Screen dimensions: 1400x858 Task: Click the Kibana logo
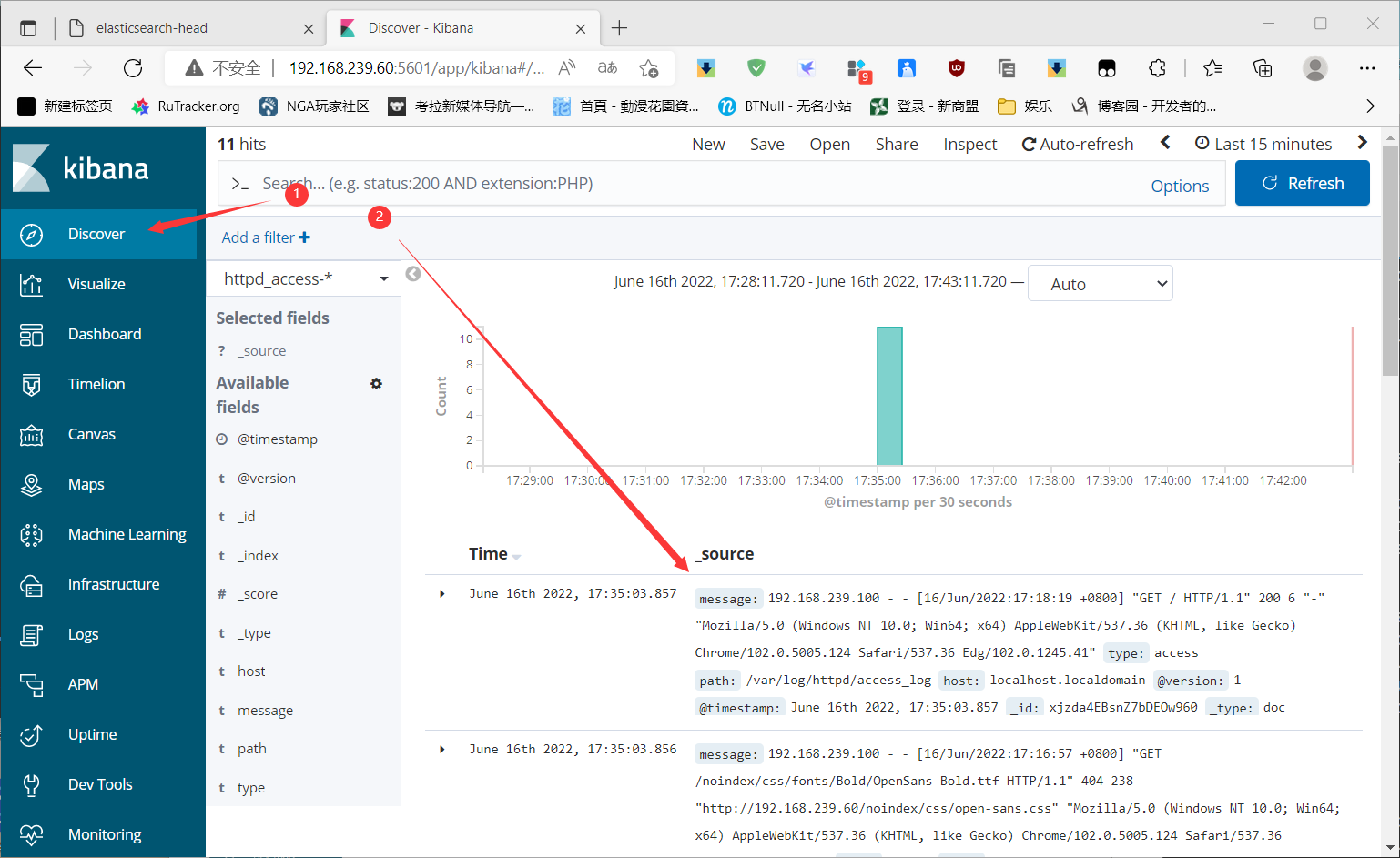tap(80, 168)
